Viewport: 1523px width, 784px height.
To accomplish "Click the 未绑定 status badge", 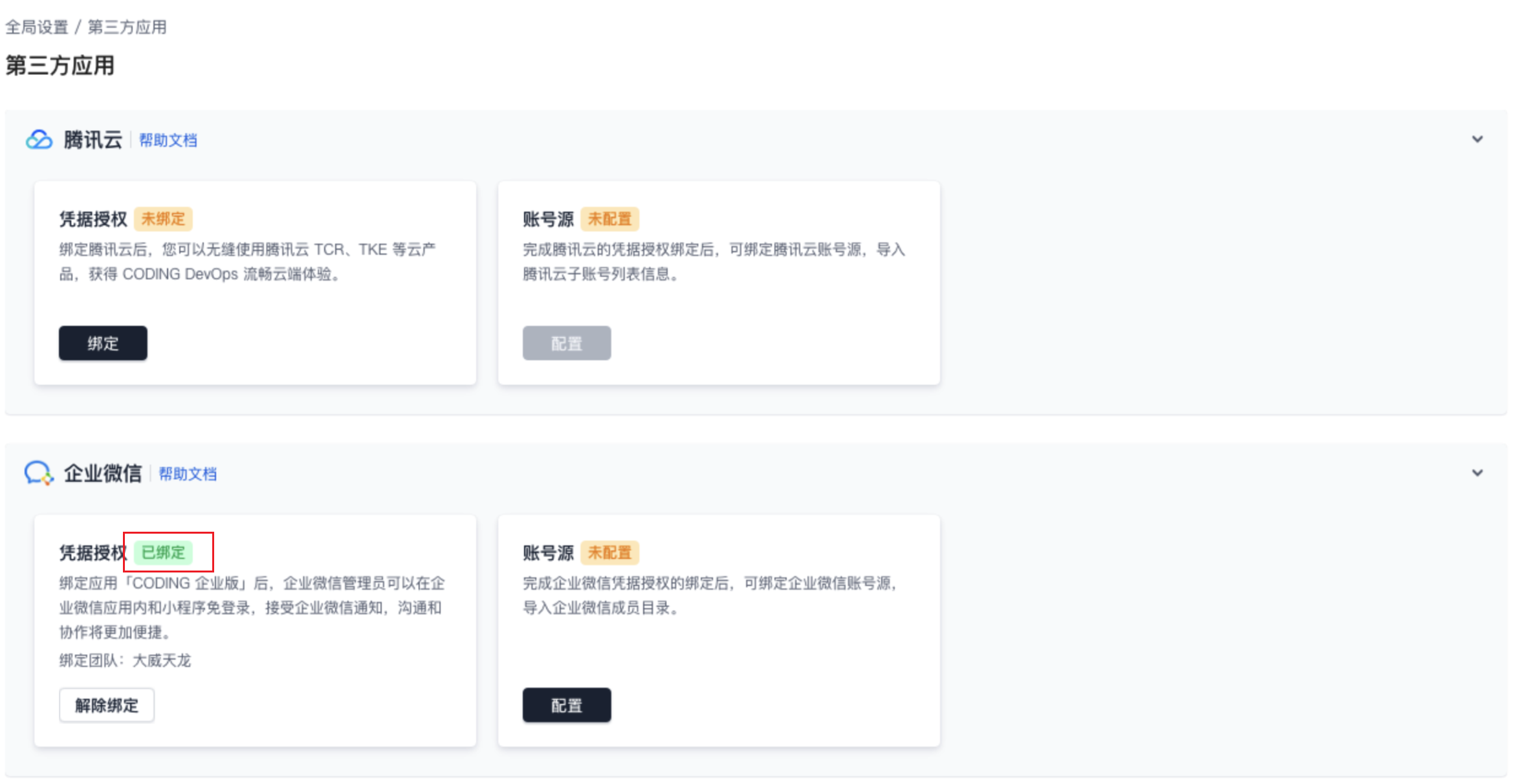I will [x=163, y=219].
